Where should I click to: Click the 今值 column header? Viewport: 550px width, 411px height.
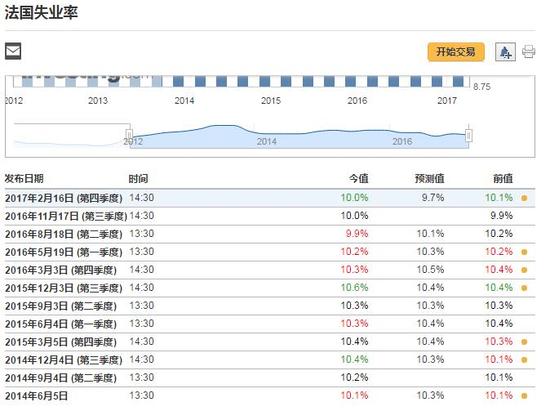click(358, 178)
